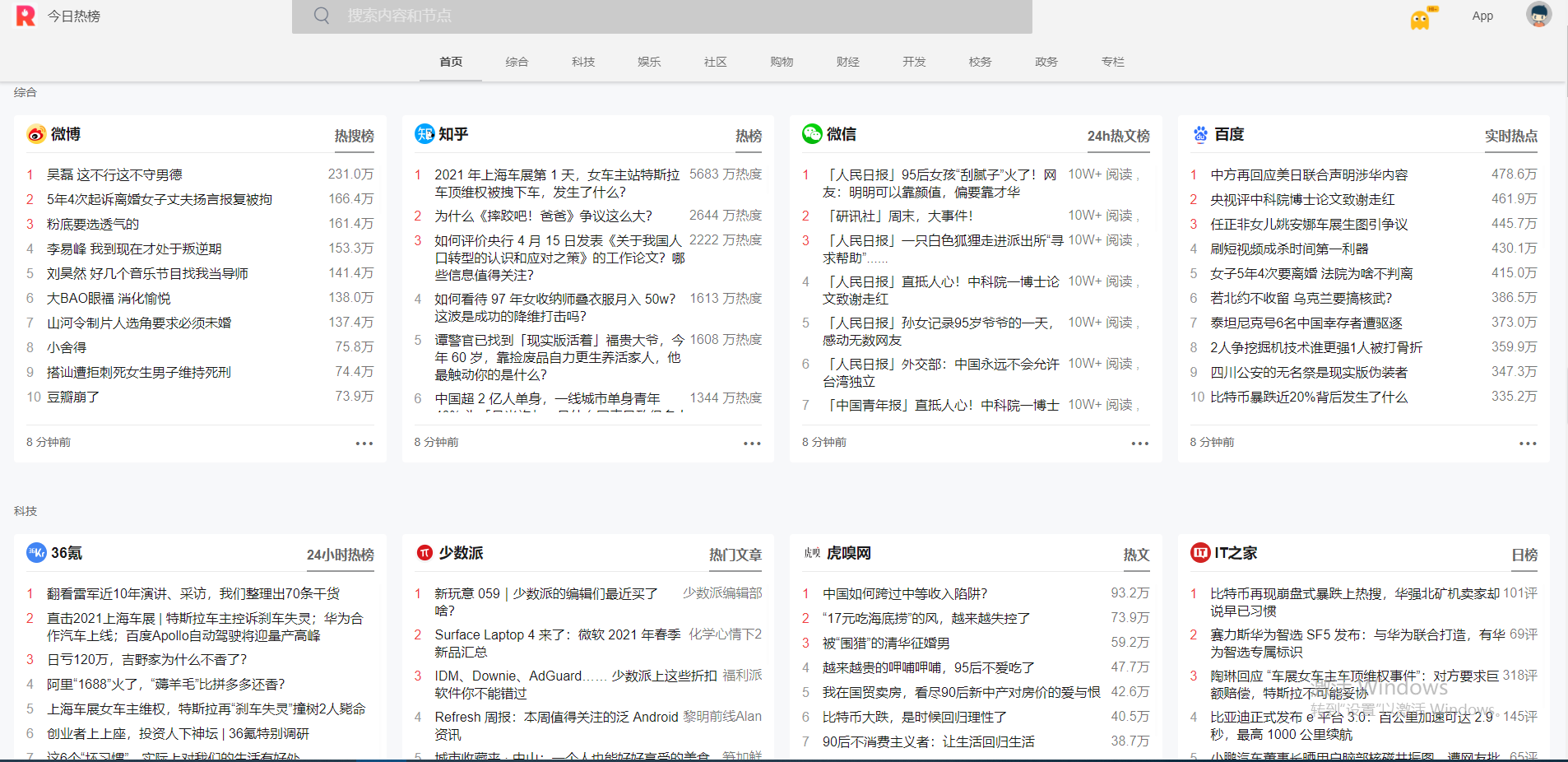Switch to the 政务 tab
The height and width of the screenshot is (762, 1568).
1046,62
